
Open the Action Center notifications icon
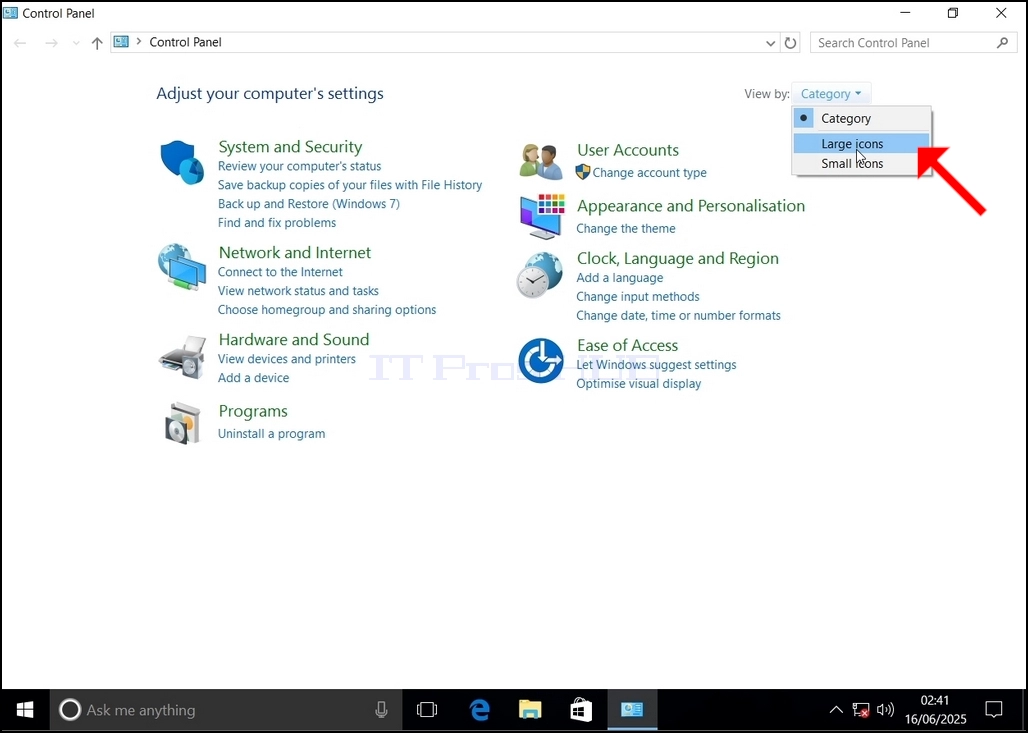[x=994, y=710]
